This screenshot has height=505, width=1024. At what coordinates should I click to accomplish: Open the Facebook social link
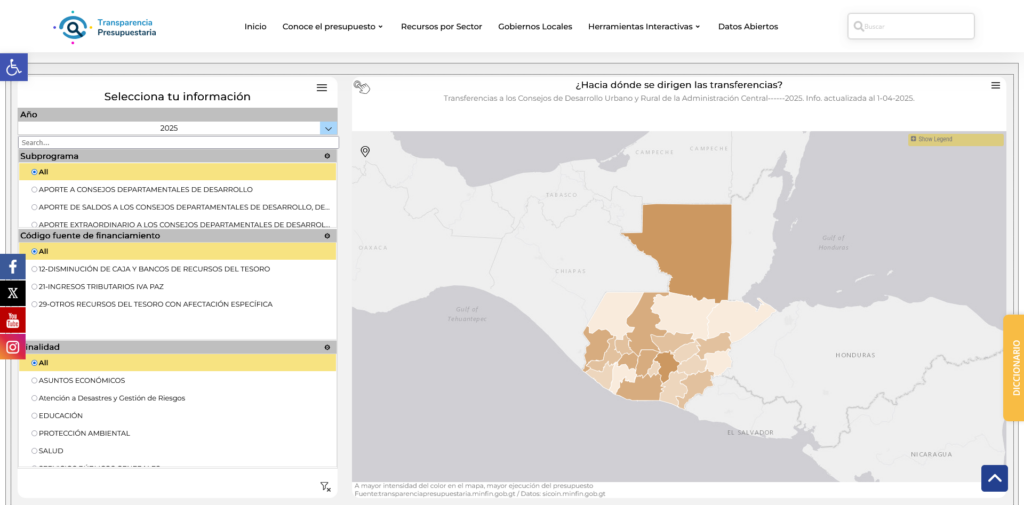point(13,267)
